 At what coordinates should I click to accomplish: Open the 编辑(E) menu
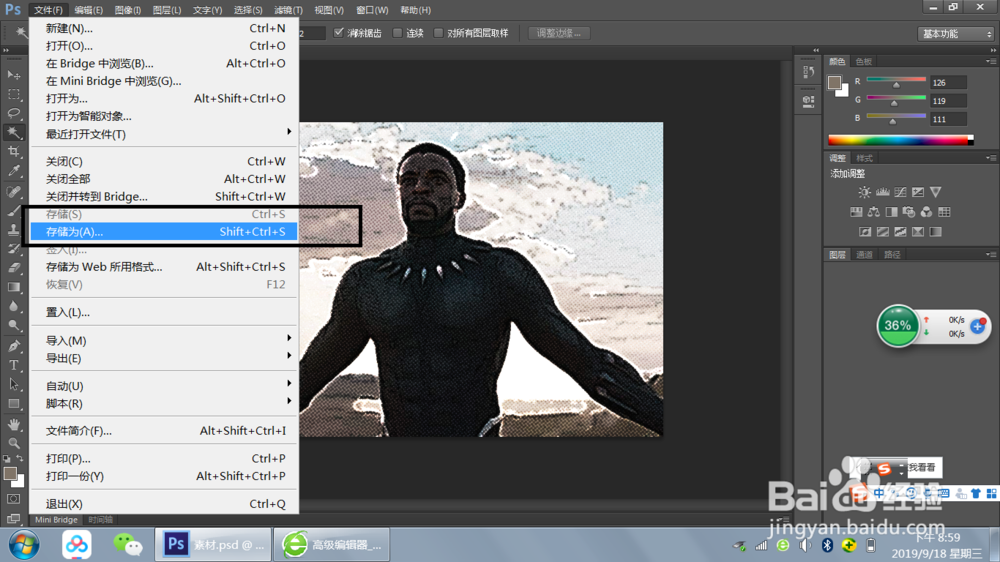pos(88,10)
